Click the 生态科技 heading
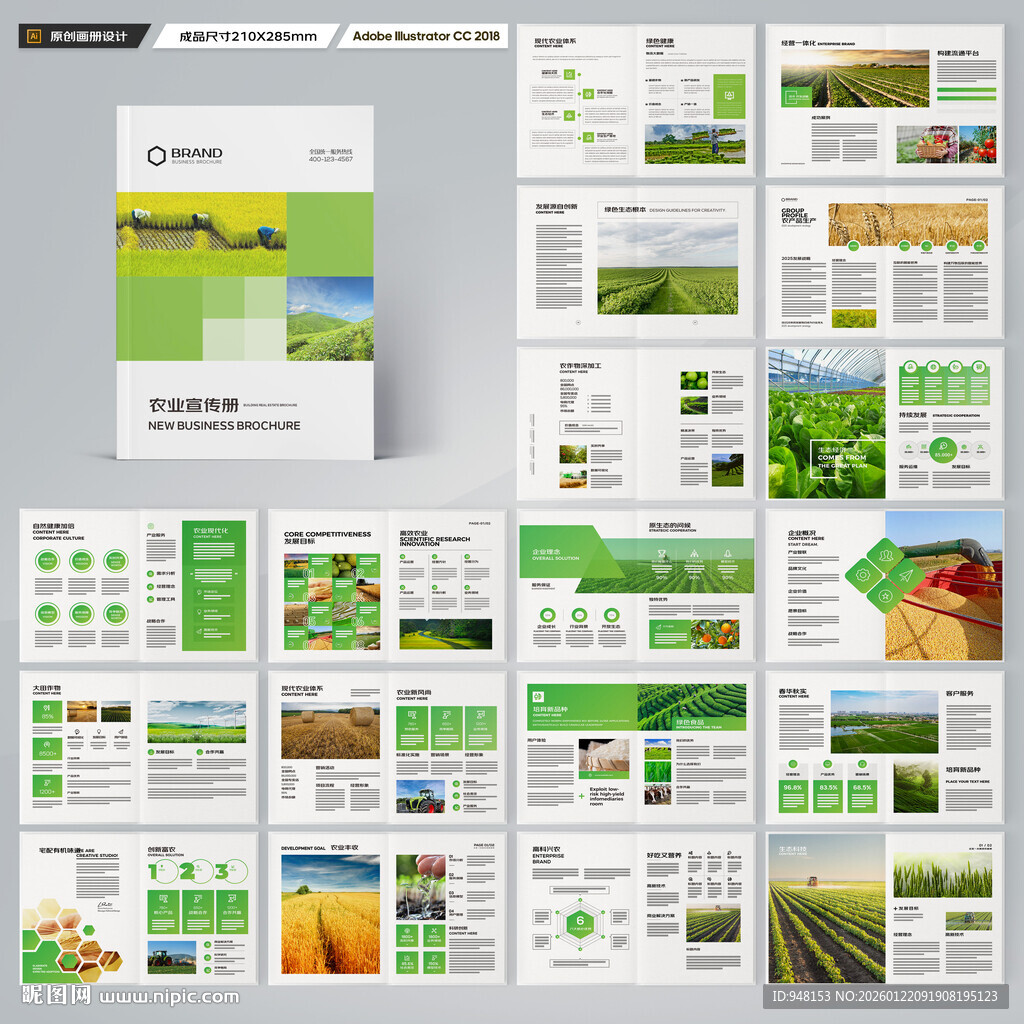Viewport: 1024px width, 1024px height. click(793, 850)
